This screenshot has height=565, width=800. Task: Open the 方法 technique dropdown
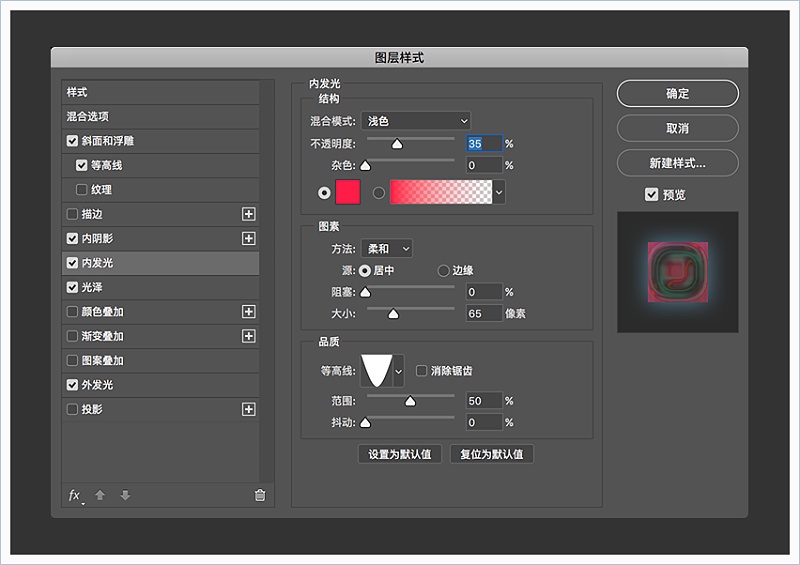click(x=387, y=248)
